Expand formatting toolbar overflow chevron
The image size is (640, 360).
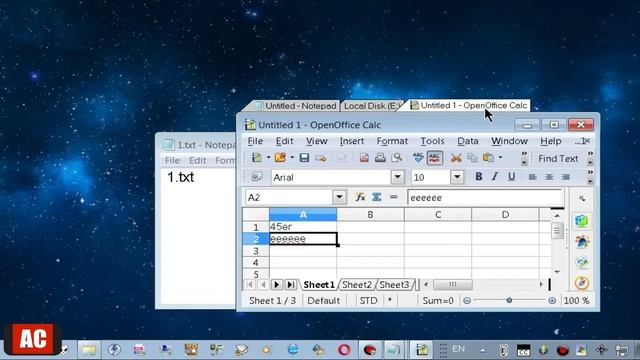pos(590,177)
